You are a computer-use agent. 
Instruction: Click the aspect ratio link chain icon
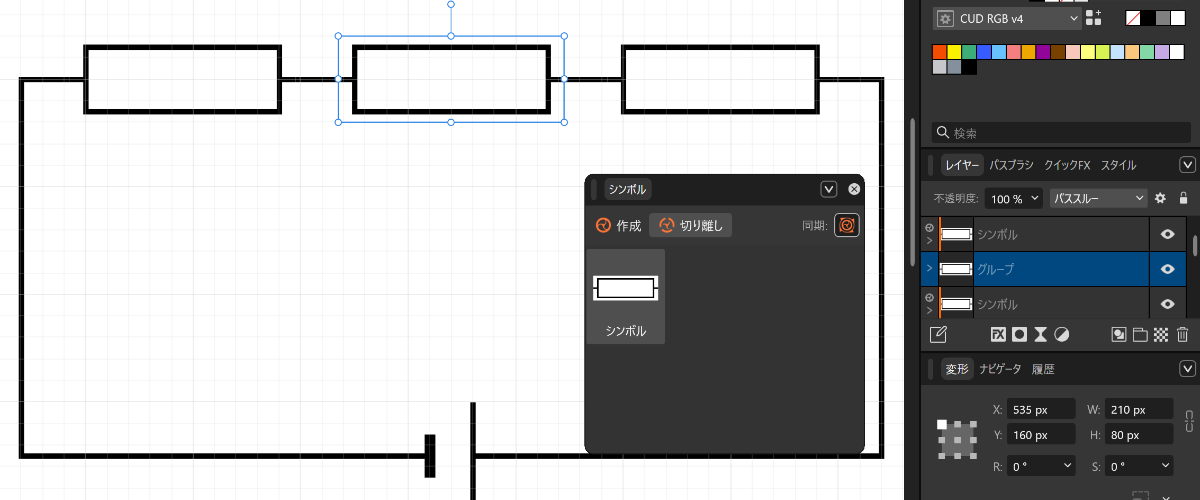click(x=1189, y=421)
